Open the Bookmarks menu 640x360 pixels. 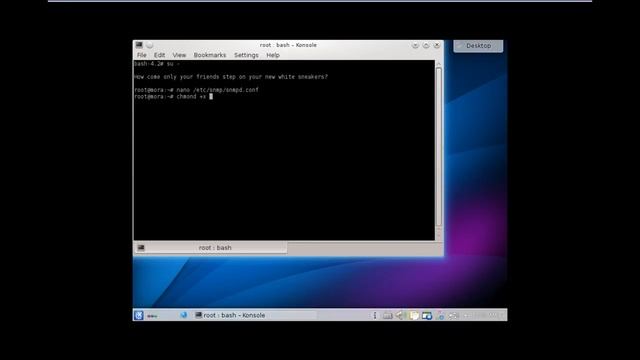point(209,55)
